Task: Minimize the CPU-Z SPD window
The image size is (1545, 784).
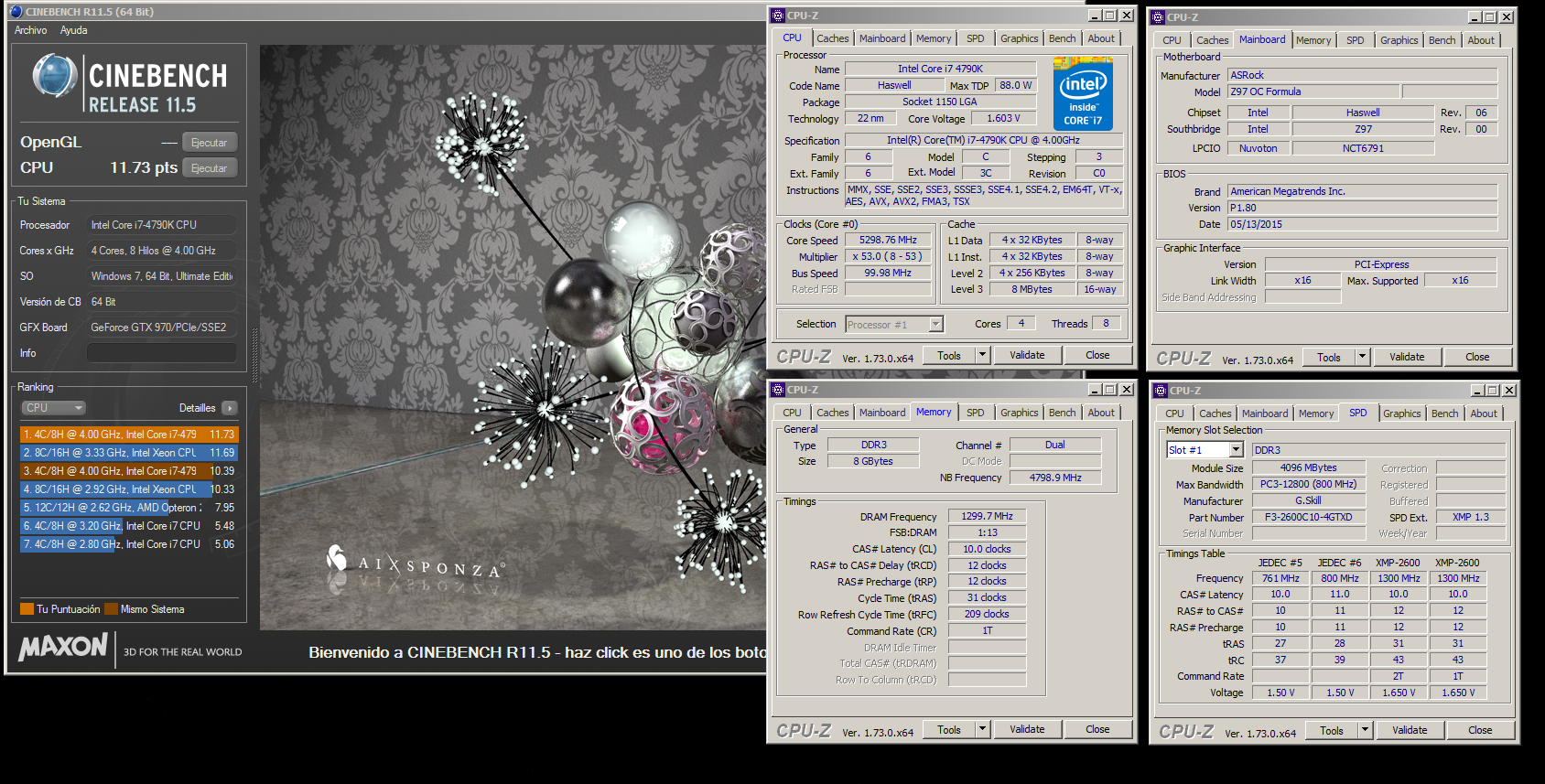Action: (x=1477, y=391)
